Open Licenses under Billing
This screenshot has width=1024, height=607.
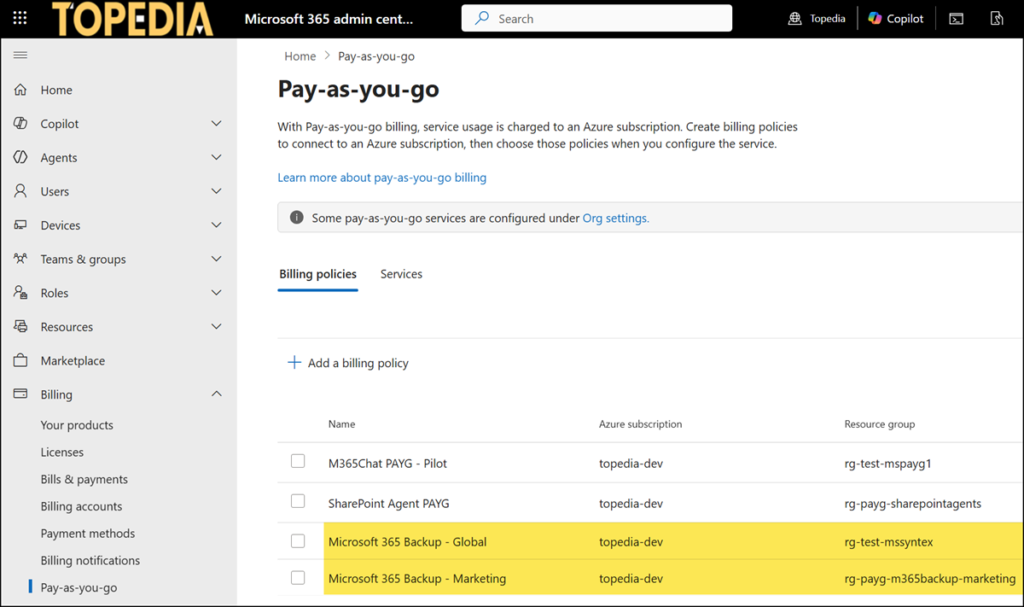[62, 452]
